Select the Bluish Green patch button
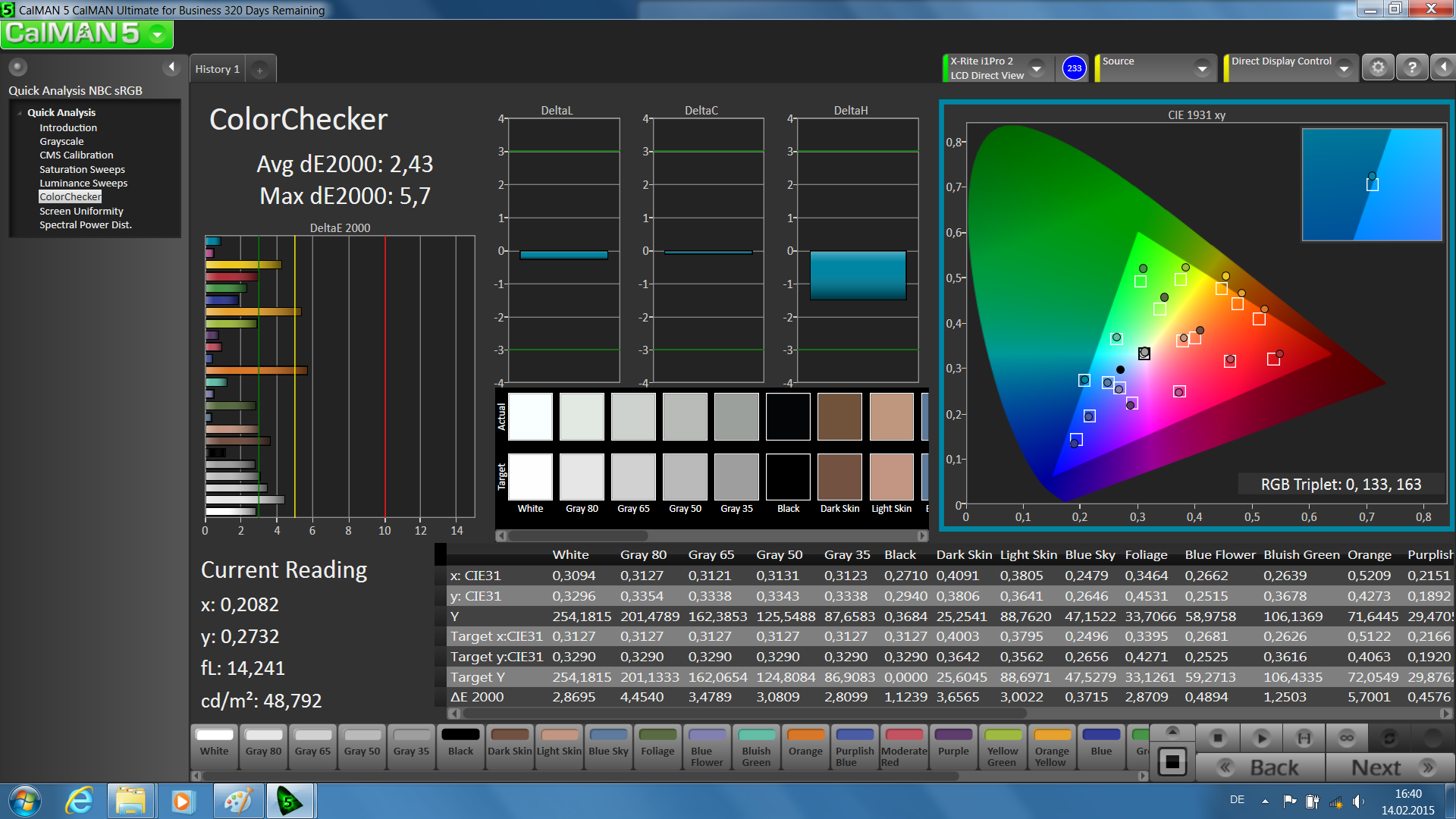Screen dimensions: 1456x819 click(x=756, y=747)
